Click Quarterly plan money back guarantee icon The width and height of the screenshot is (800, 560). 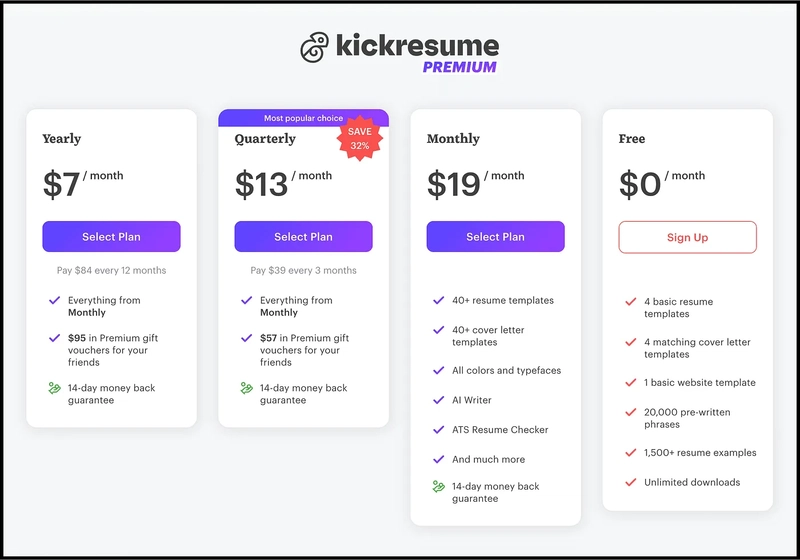(246, 388)
